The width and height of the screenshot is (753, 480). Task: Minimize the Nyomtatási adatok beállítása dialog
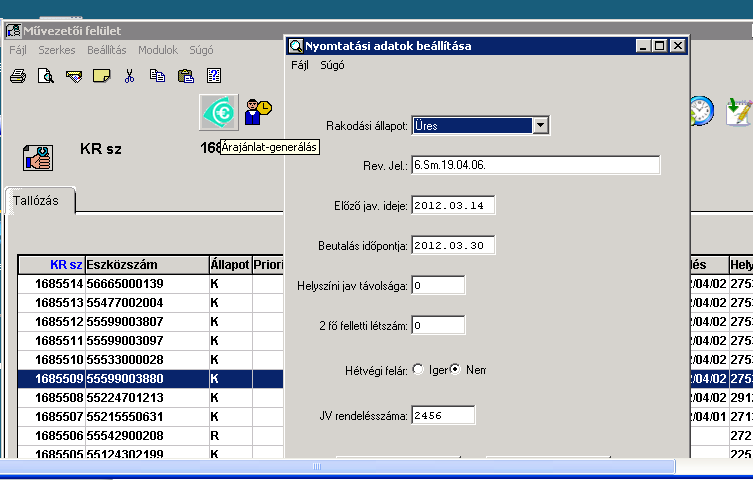(643, 46)
